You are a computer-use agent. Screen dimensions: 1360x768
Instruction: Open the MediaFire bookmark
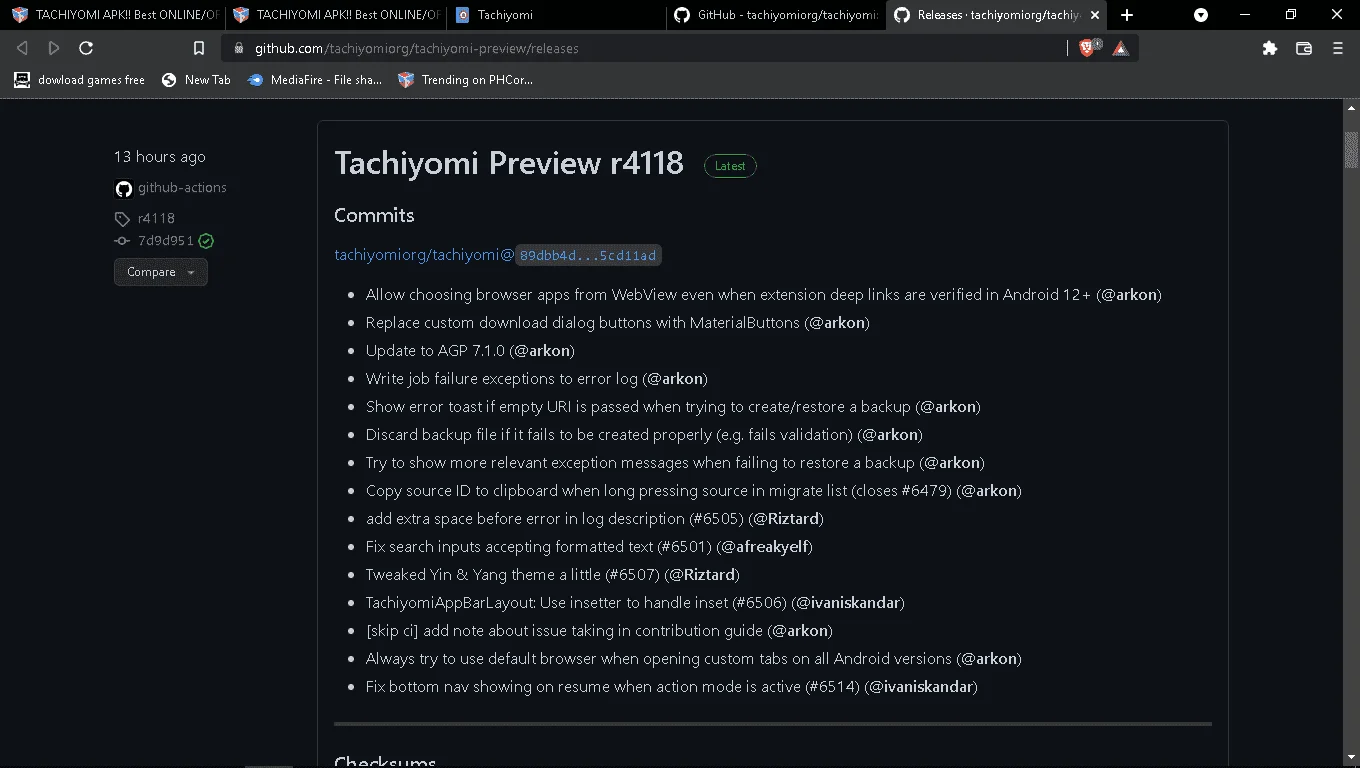pyautogui.click(x=315, y=80)
